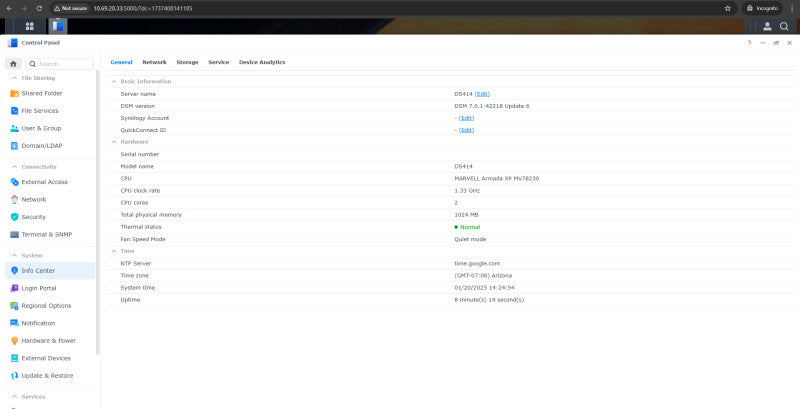
Task: Click the File Services icon
Action: coord(14,111)
